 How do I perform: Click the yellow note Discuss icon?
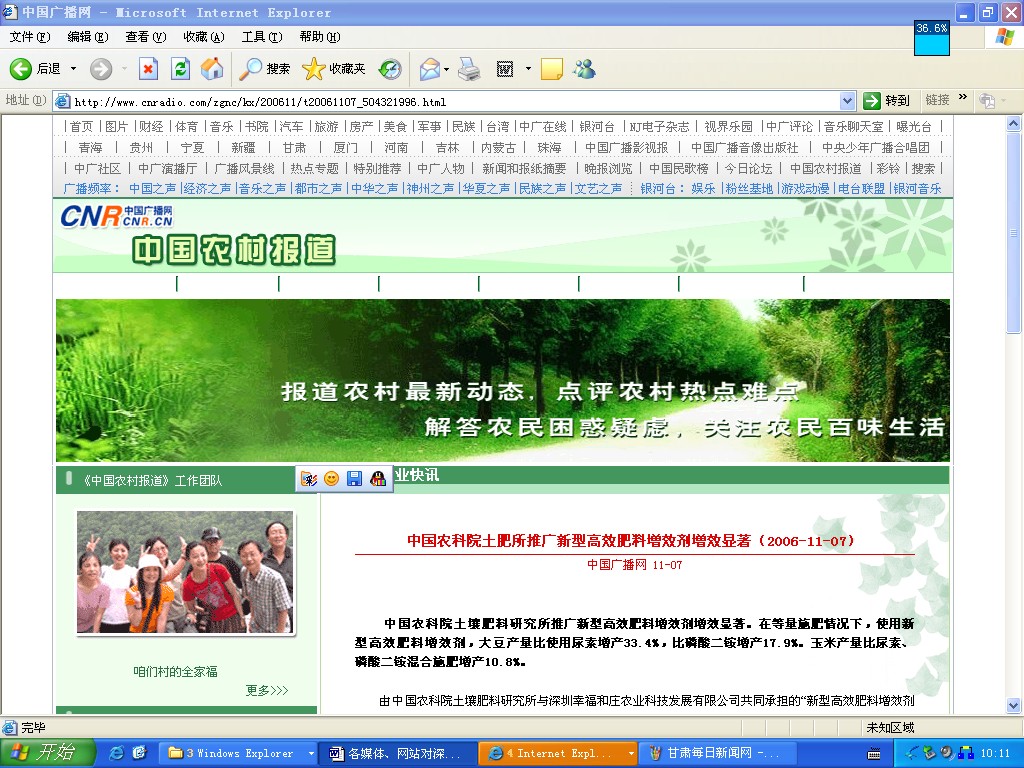[552, 69]
